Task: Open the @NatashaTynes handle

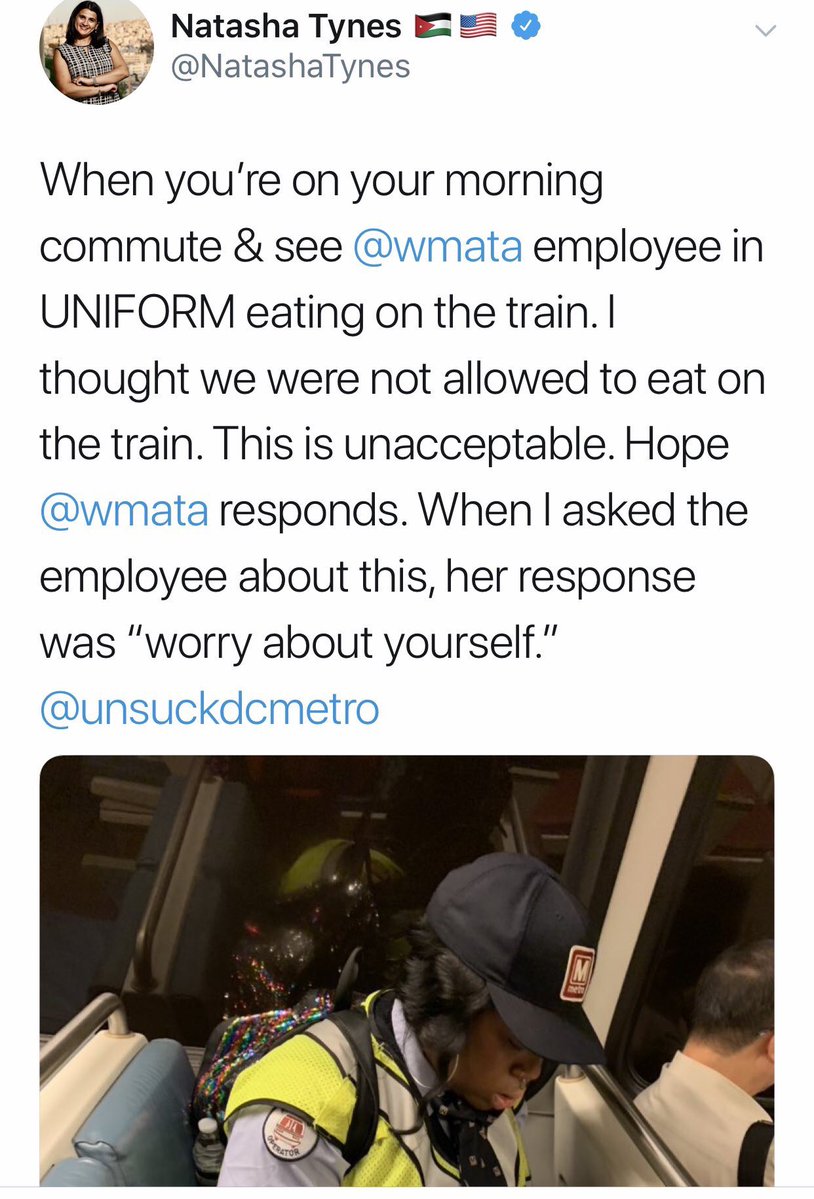Action: coord(290,67)
